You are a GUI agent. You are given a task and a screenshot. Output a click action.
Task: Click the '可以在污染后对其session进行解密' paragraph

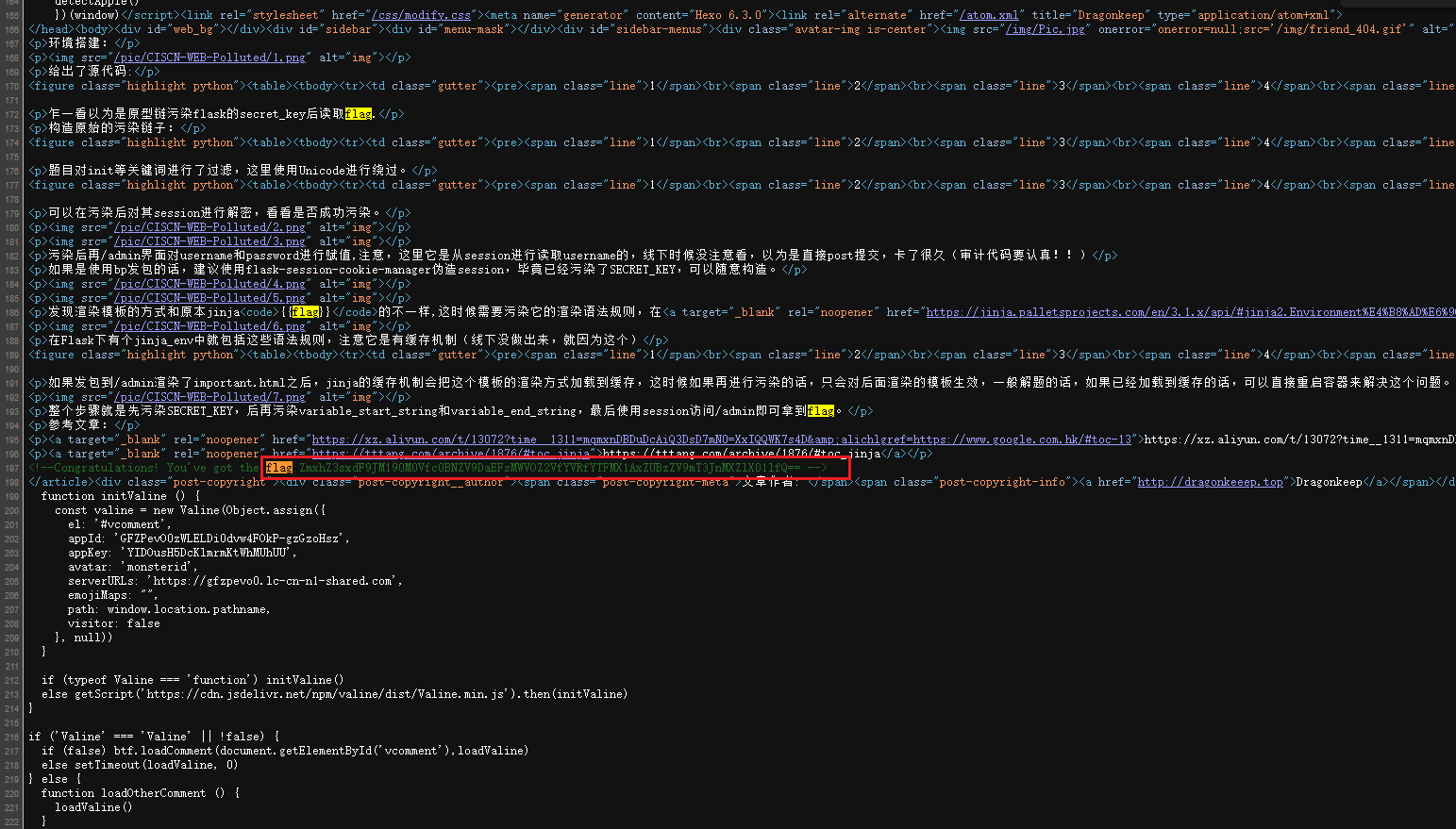pos(216,213)
